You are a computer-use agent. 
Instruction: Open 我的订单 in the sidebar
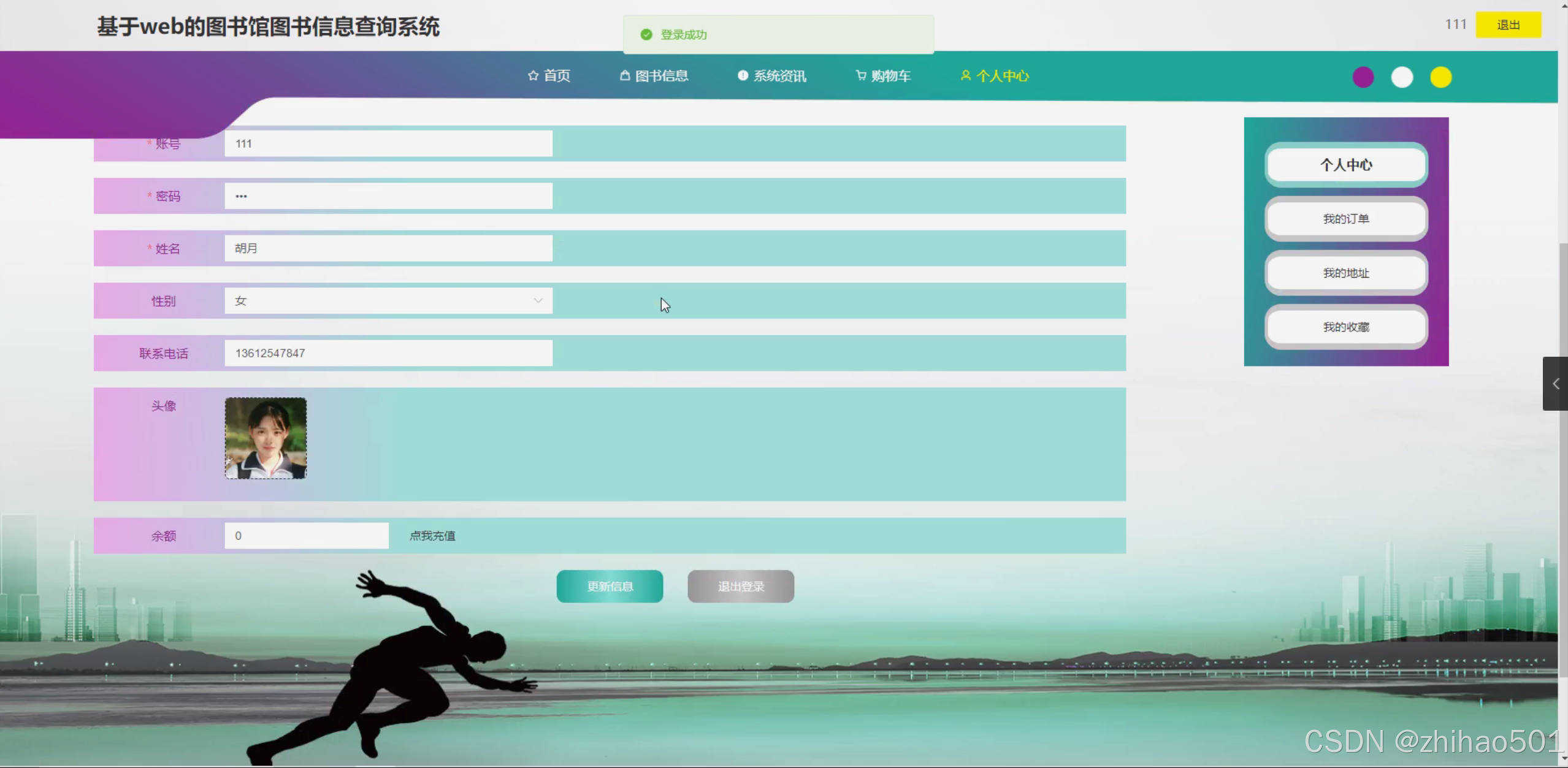click(1345, 219)
